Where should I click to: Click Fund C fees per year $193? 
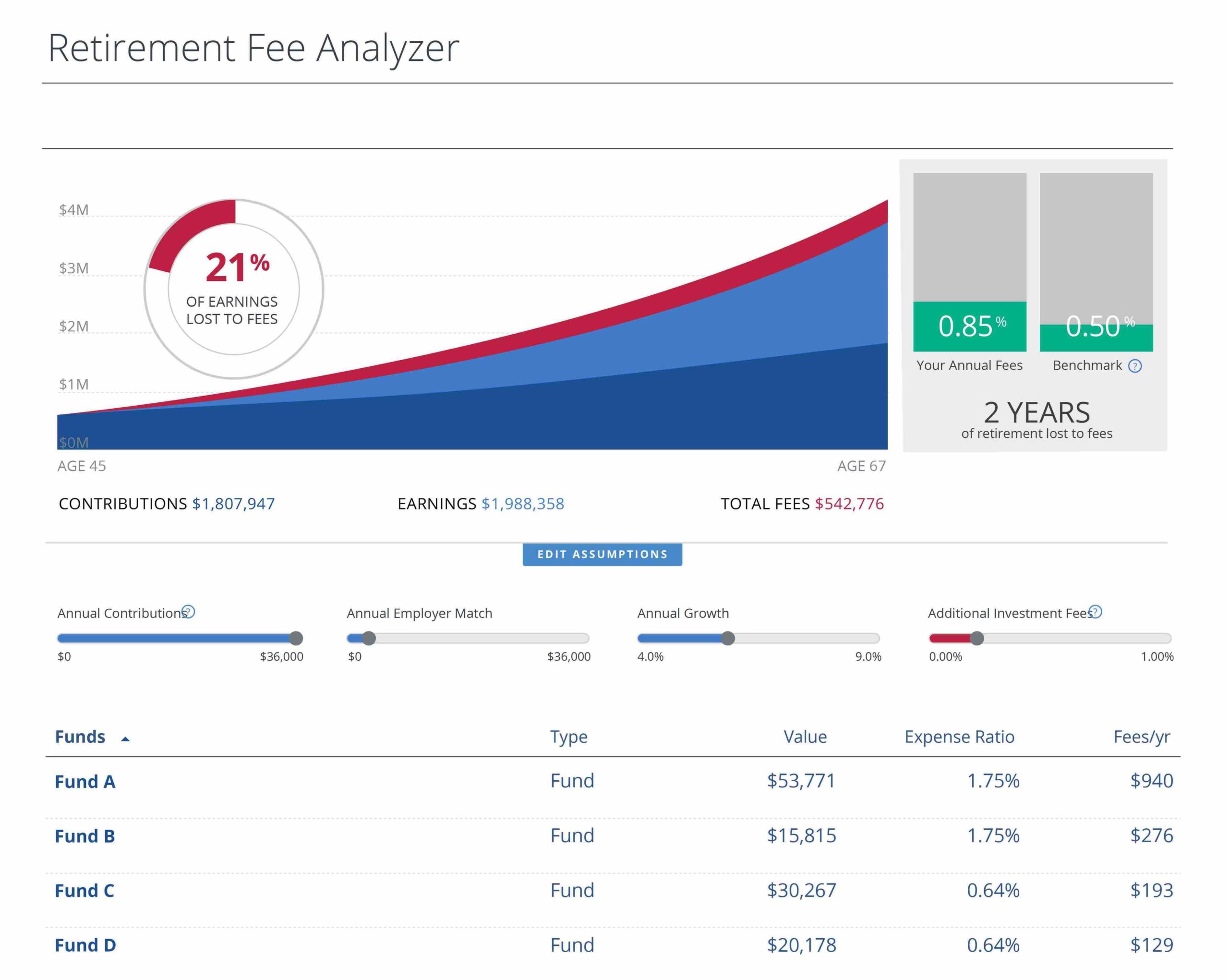coord(1152,890)
